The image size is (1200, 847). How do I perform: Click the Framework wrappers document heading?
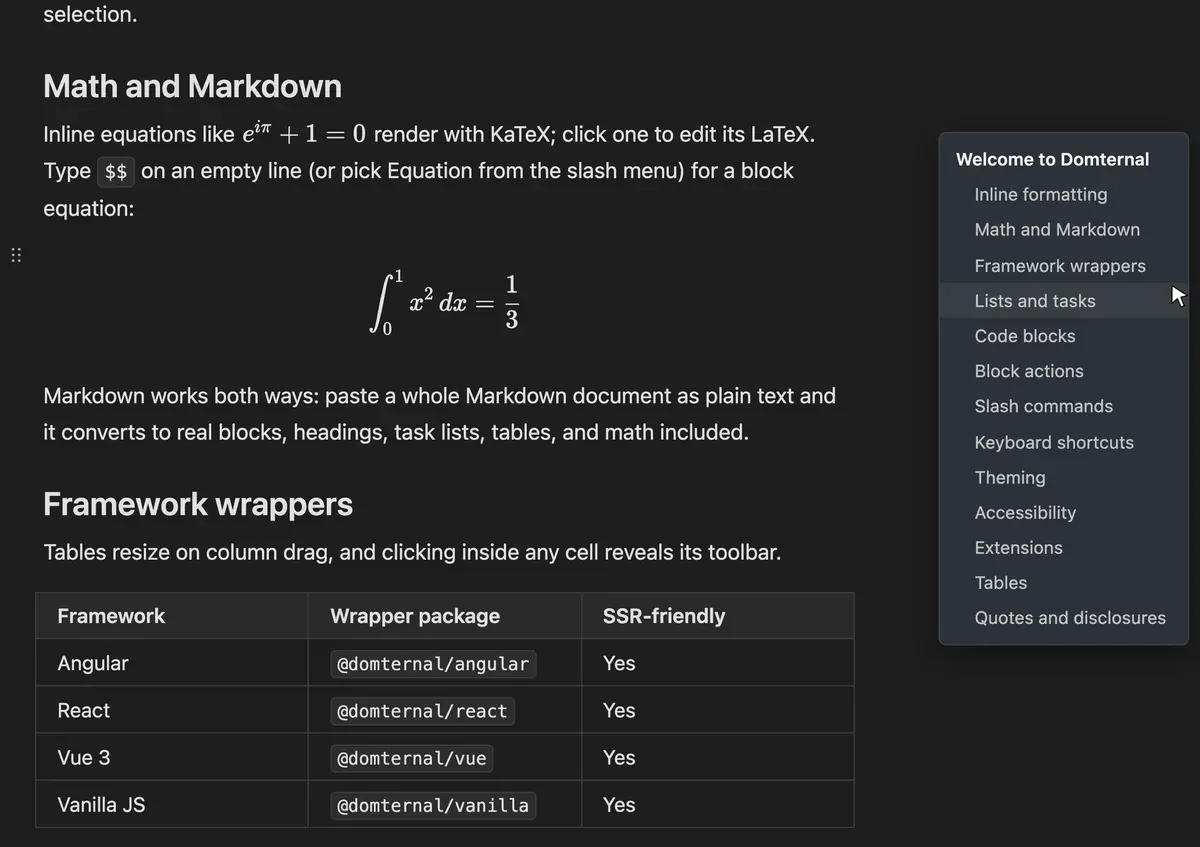(x=198, y=504)
